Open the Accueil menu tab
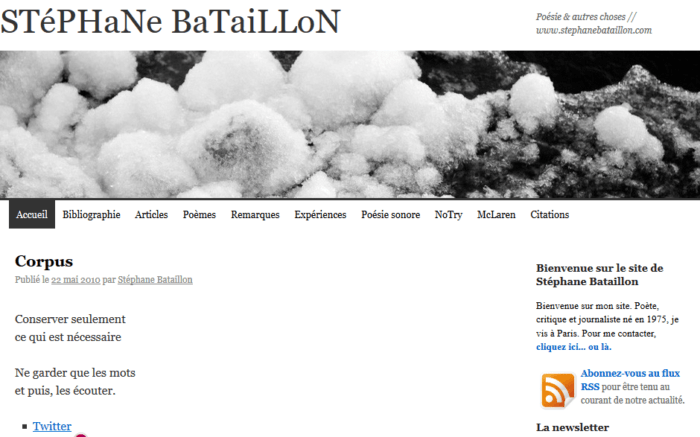 [x=32, y=215]
